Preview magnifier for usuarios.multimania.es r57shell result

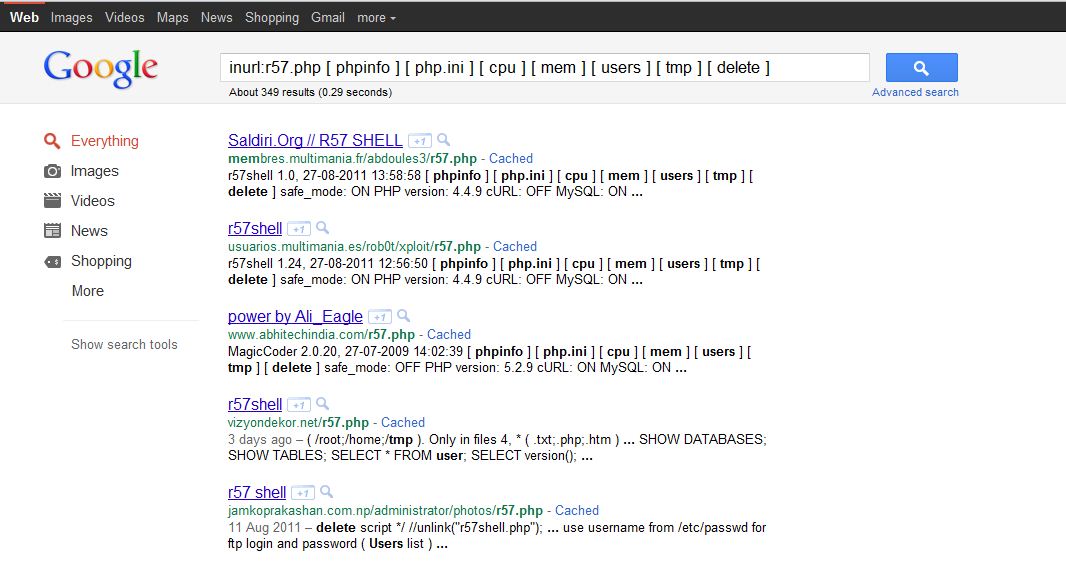(322, 228)
